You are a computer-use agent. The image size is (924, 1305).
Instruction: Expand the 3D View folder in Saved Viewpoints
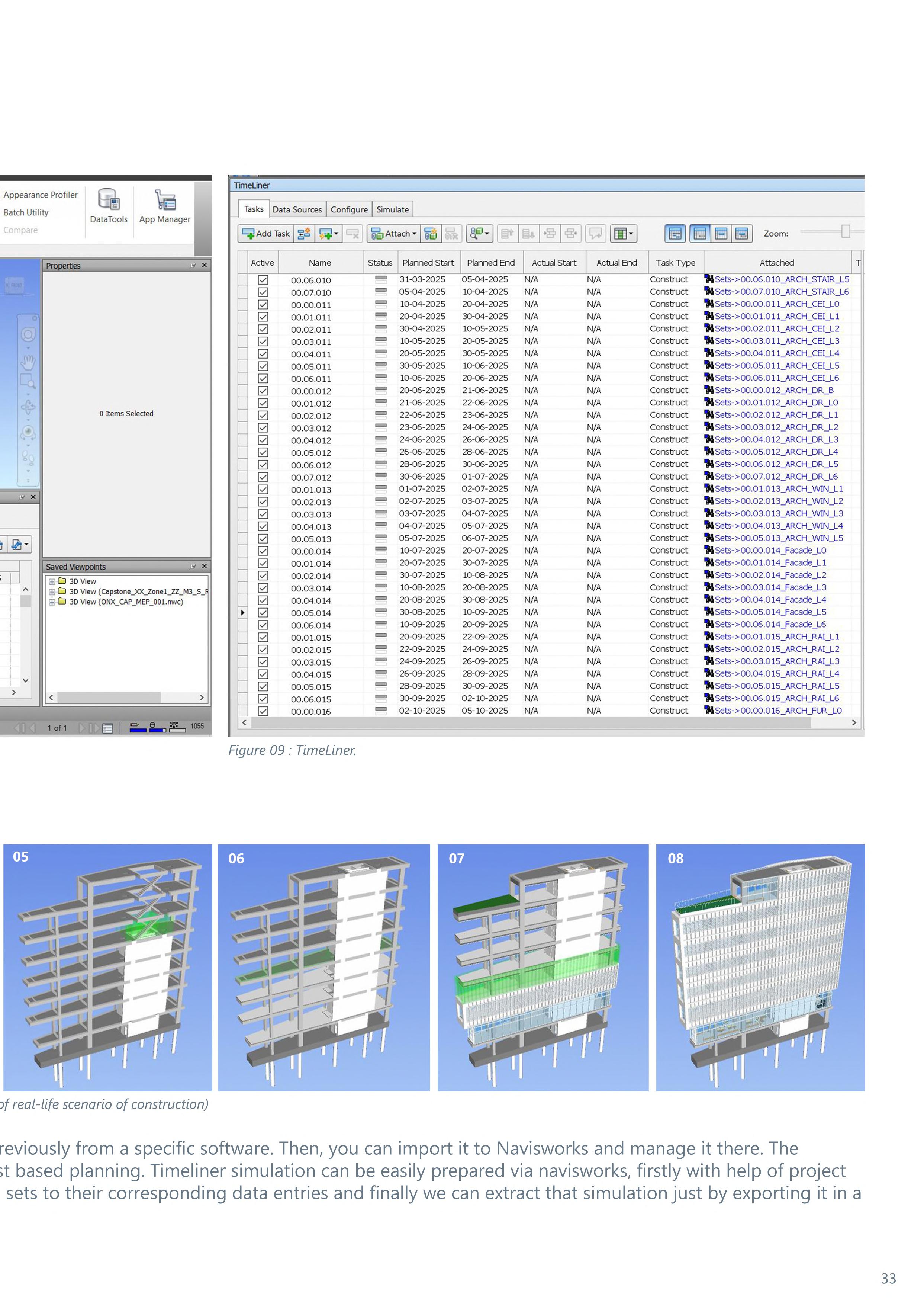pyautogui.click(x=52, y=581)
